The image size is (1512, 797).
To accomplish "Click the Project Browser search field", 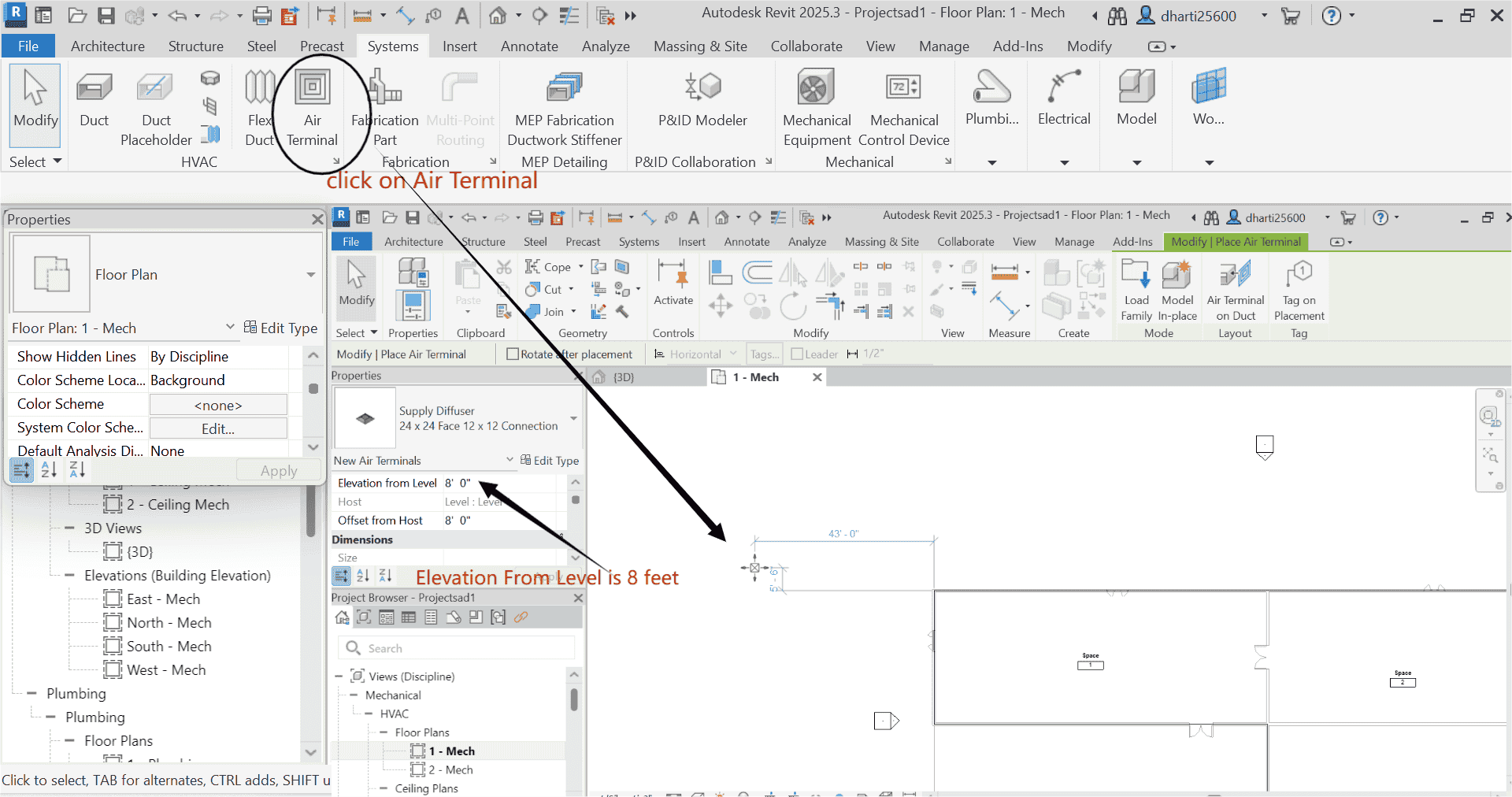I will (x=457, y=647).
